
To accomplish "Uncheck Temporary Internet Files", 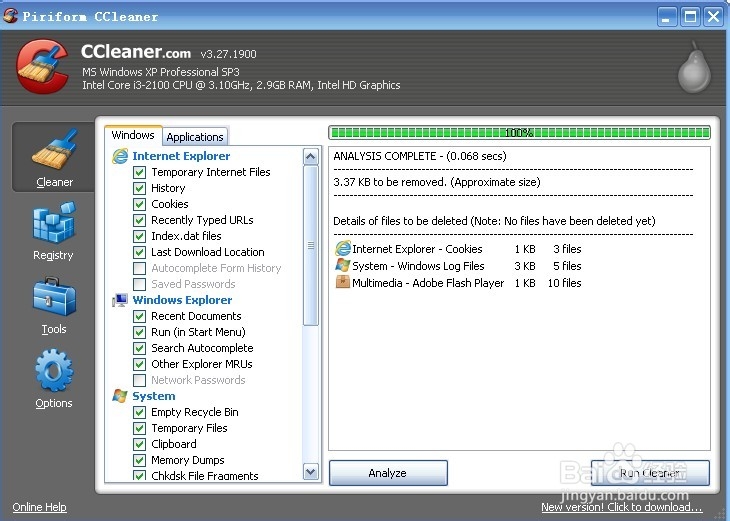I will pos(139,172).
